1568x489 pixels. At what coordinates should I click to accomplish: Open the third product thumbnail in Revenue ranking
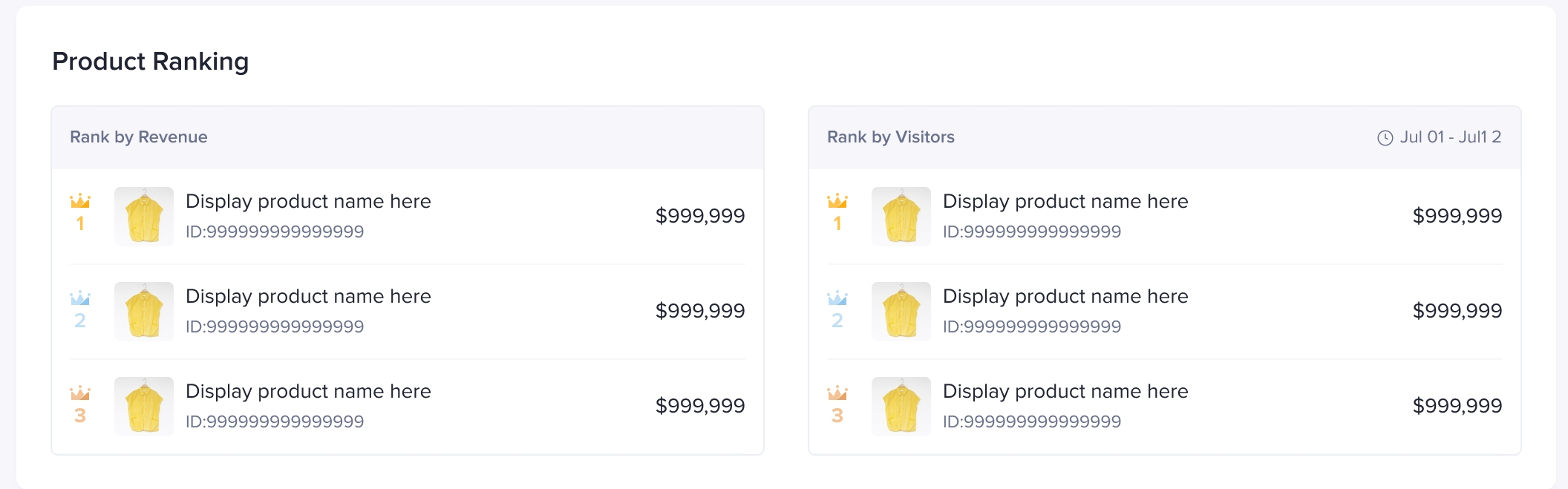click(x=144, y=406)
